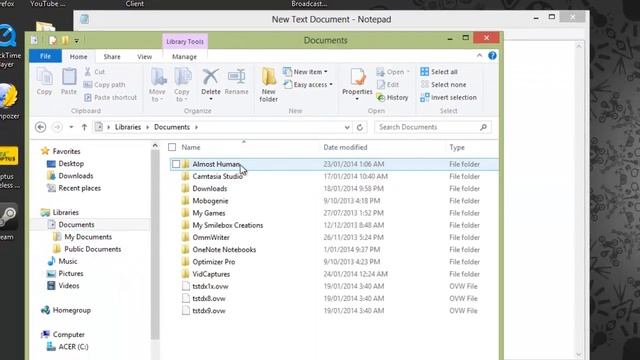
Task: Tick the select-all checkbox by Name header
Action: coord(172,147)
